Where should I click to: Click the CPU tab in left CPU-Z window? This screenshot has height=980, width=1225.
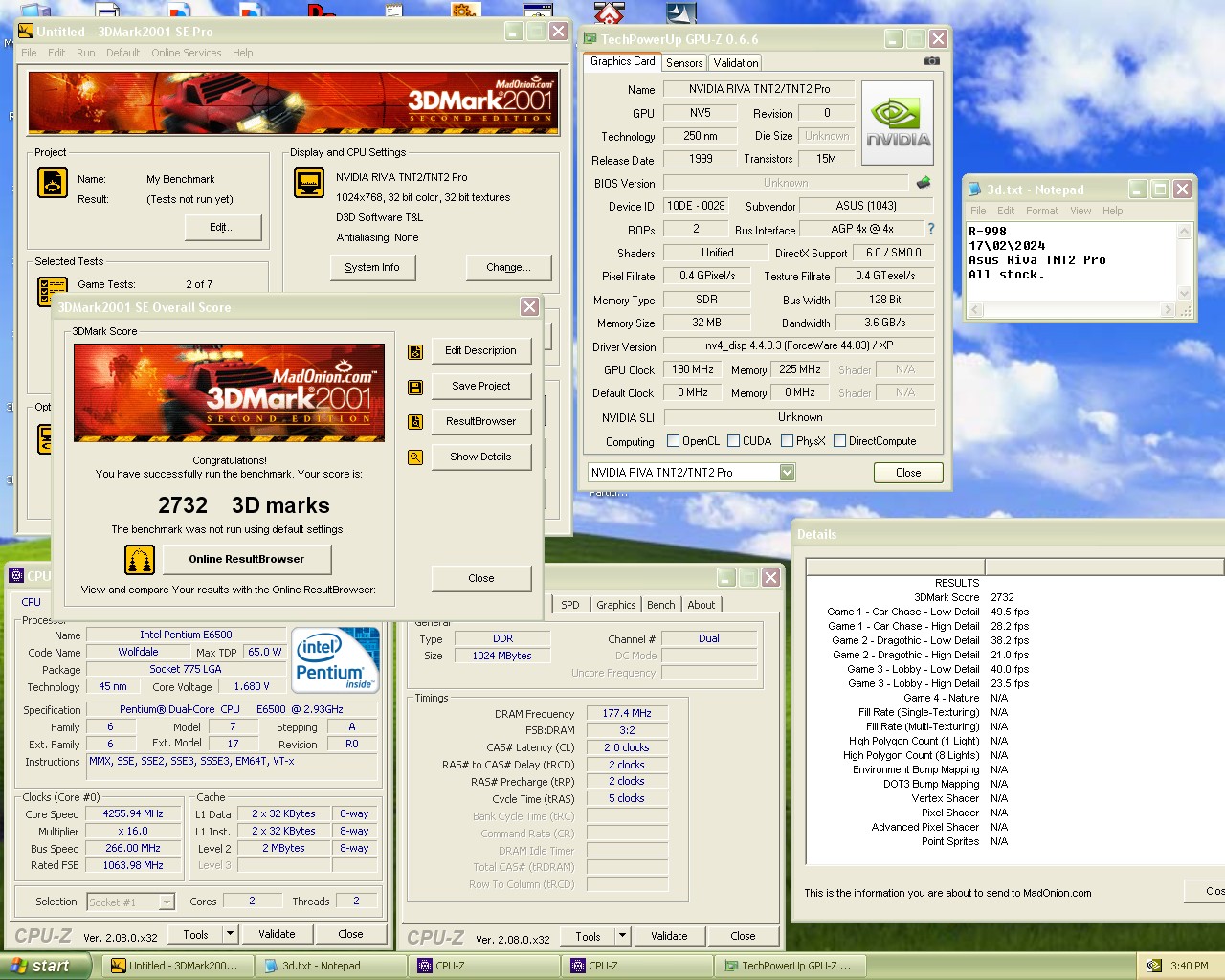[31, 602]
